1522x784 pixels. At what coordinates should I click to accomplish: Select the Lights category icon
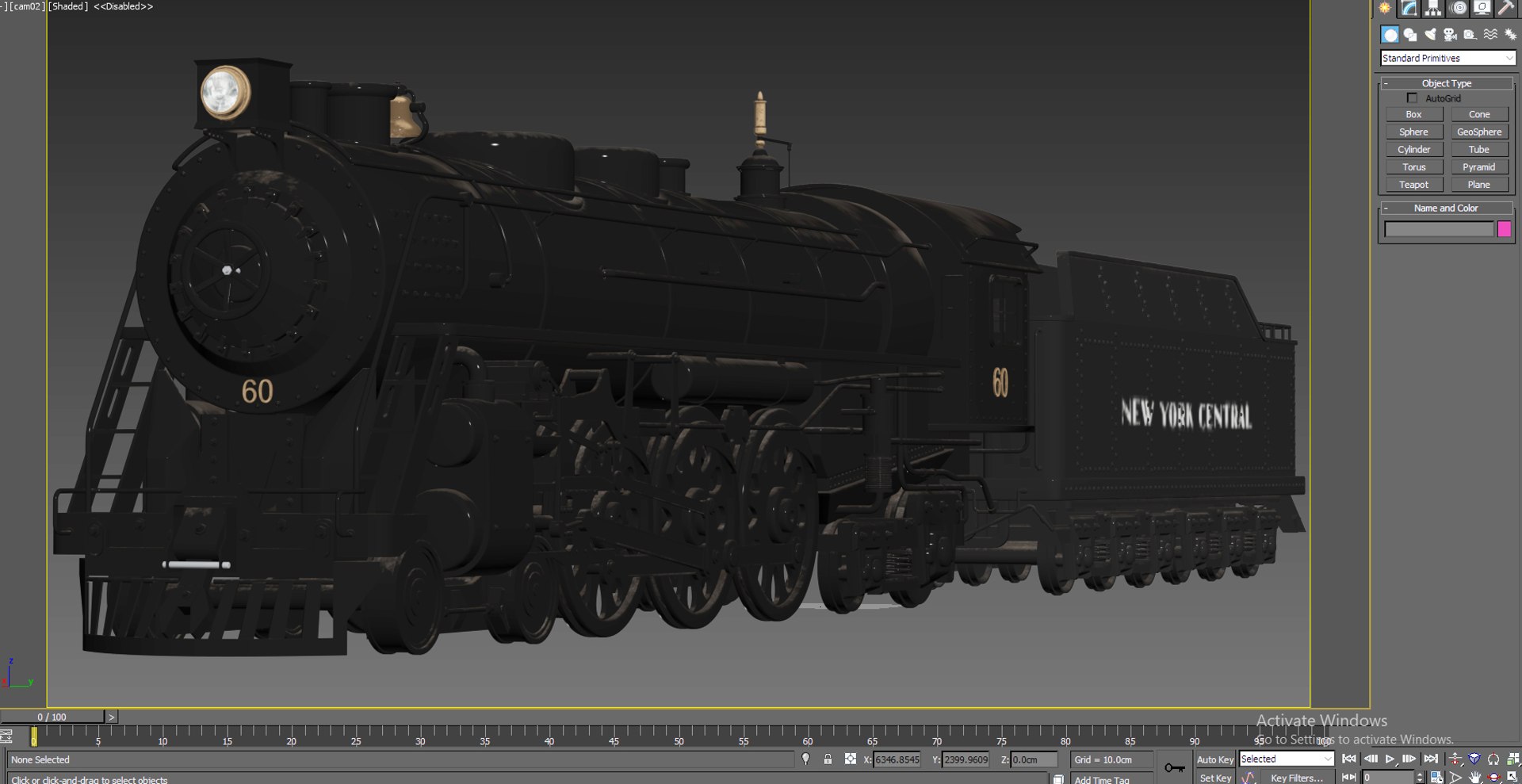1430,35
